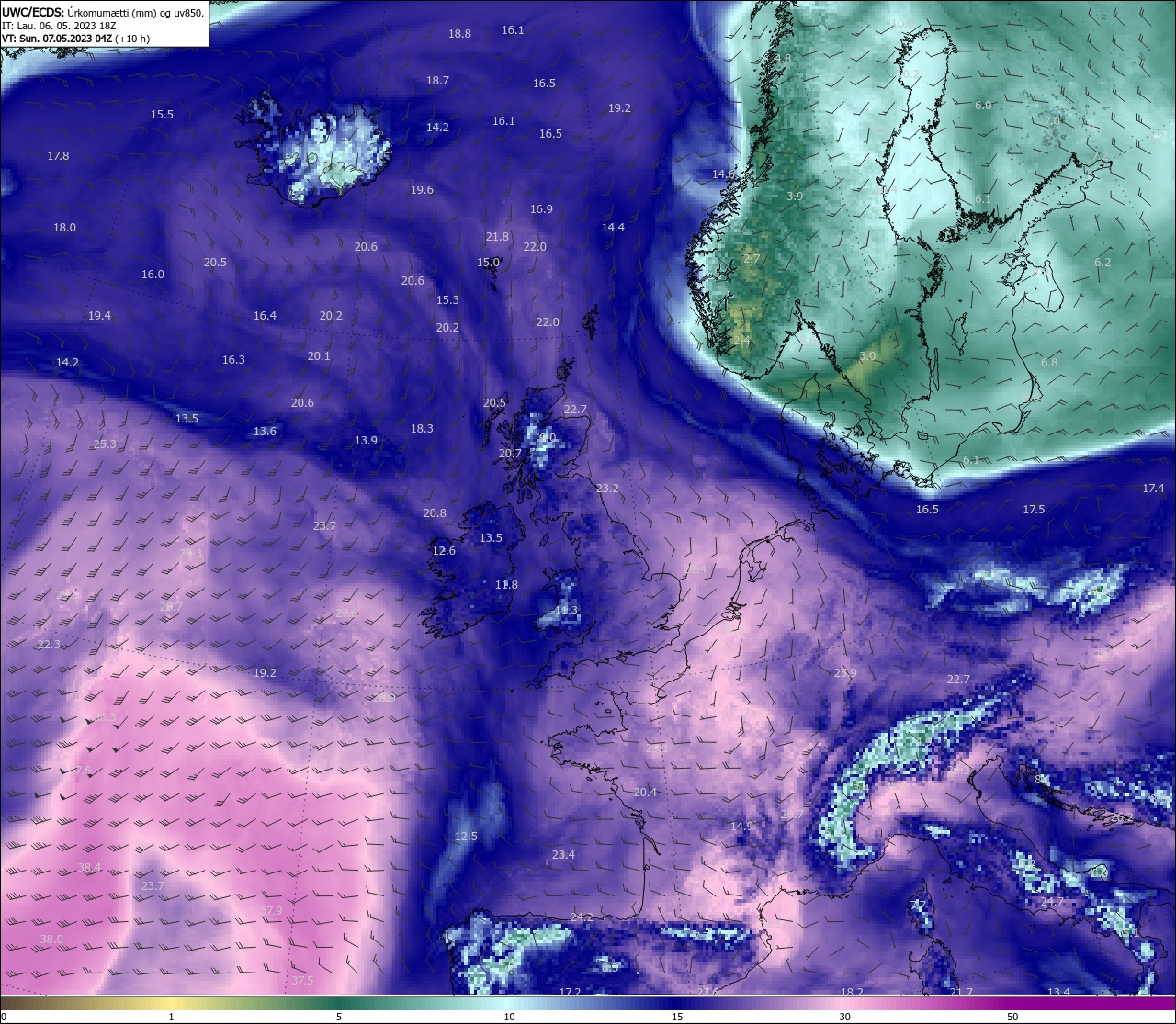Image resolution: width=1176 pixels, height=1024 pixels.
Task: Click the map value 13.6
Action: pyautogui.click(x=265, y=432)
